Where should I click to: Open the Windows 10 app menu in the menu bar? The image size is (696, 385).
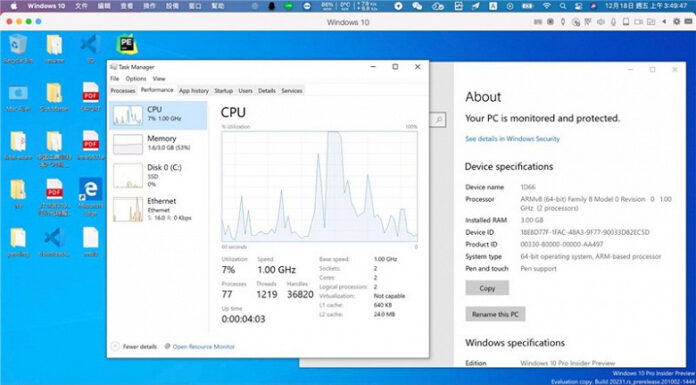(x=46, y=6)
